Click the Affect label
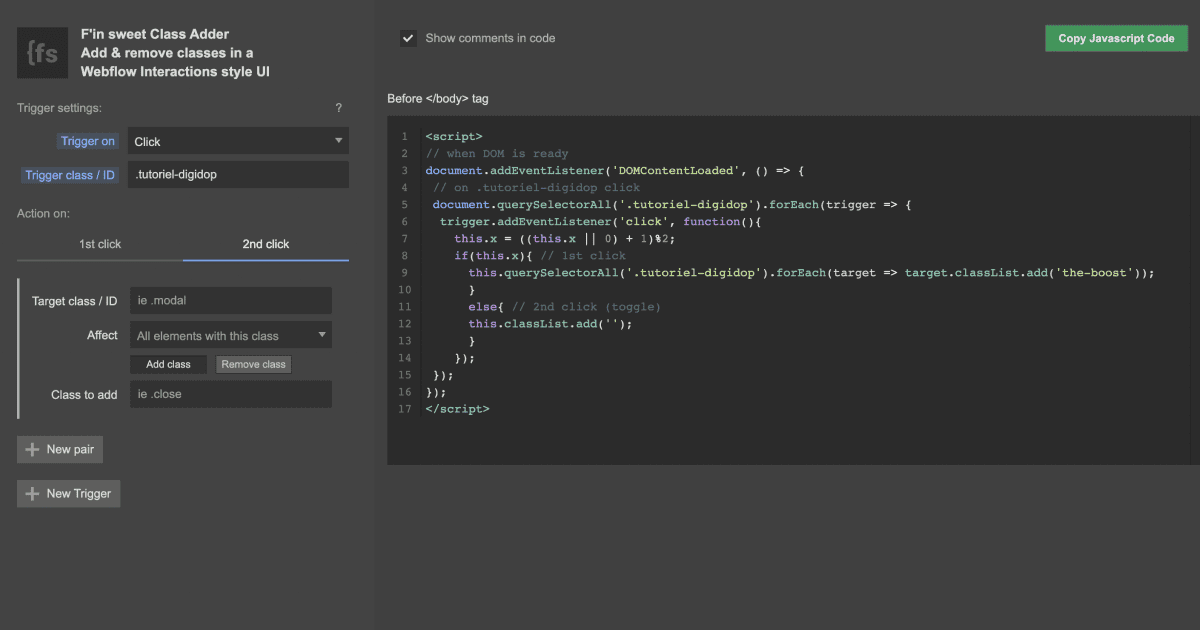The image size is (1200, 630). (x=102, y=335)
